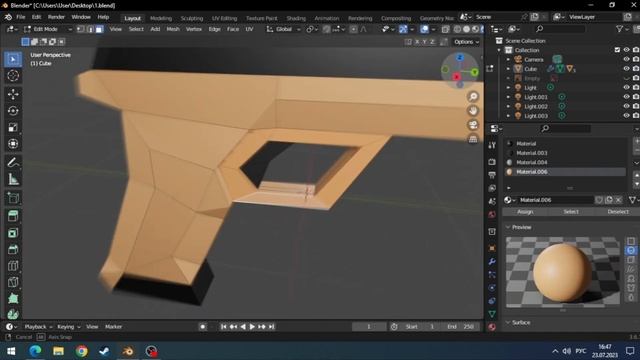Hide the Cube object via eye icon
The height and width of the screenshot is (360, 640).
point(626,69)
